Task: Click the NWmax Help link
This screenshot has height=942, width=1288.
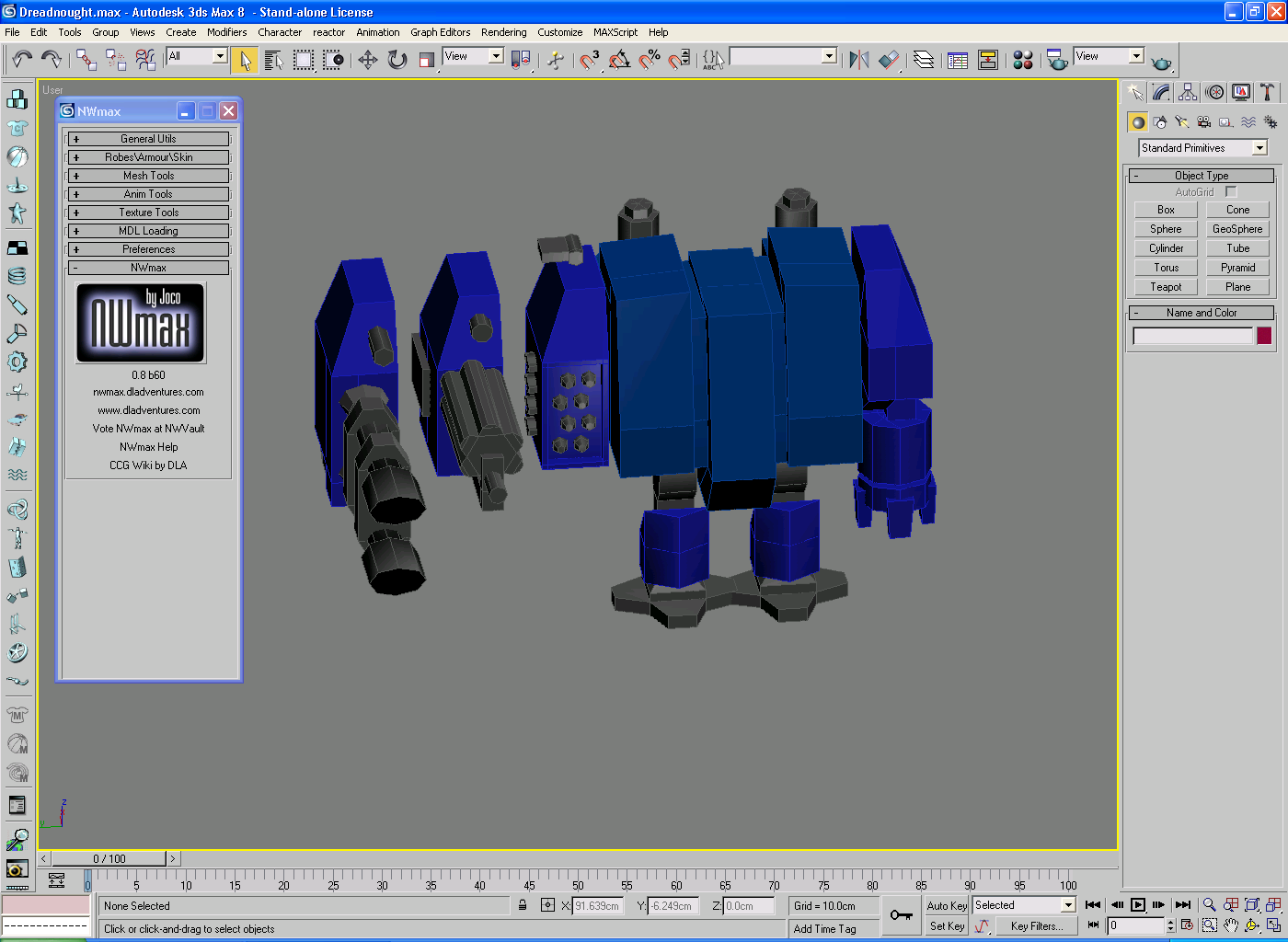Action: pos(148,447)
